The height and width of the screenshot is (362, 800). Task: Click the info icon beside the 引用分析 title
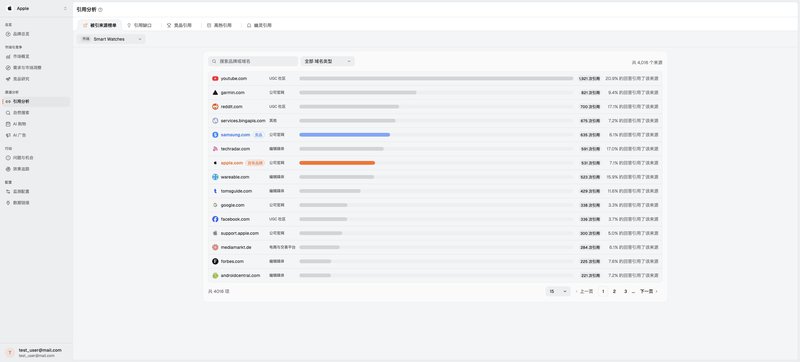pos(101,10)
